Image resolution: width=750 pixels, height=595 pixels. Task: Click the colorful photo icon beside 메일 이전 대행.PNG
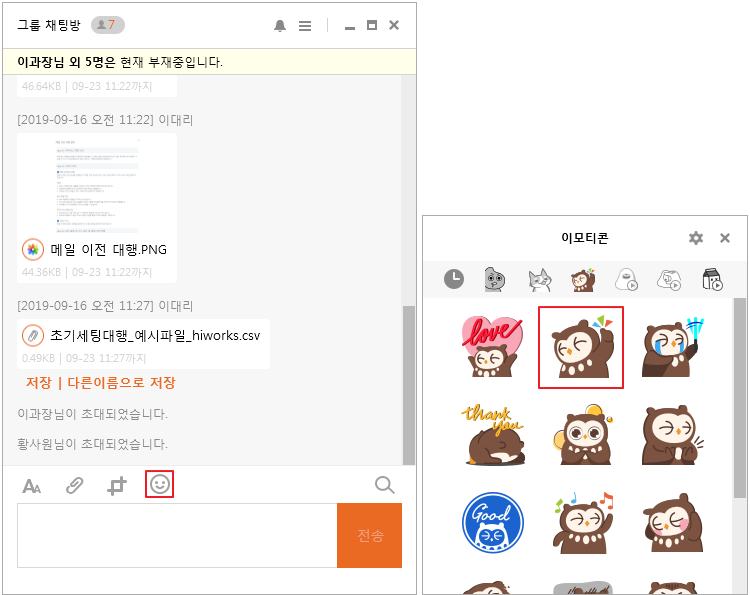point(33,249)
